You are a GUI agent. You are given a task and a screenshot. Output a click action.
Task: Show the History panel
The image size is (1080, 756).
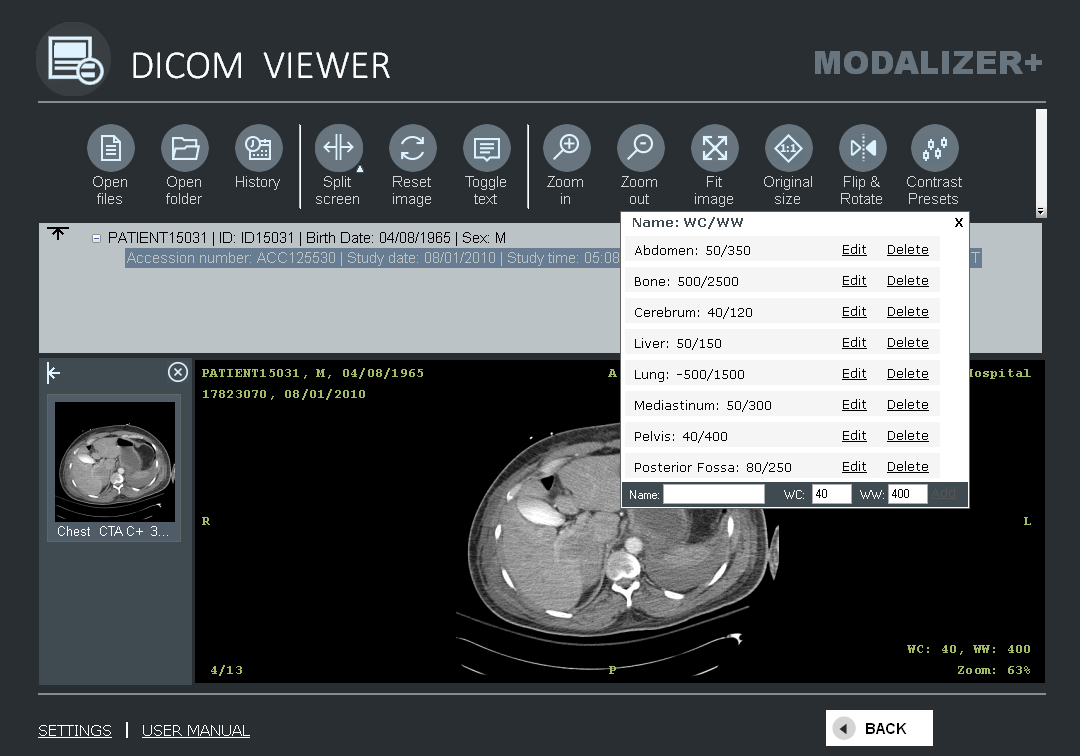click(258, 149)
